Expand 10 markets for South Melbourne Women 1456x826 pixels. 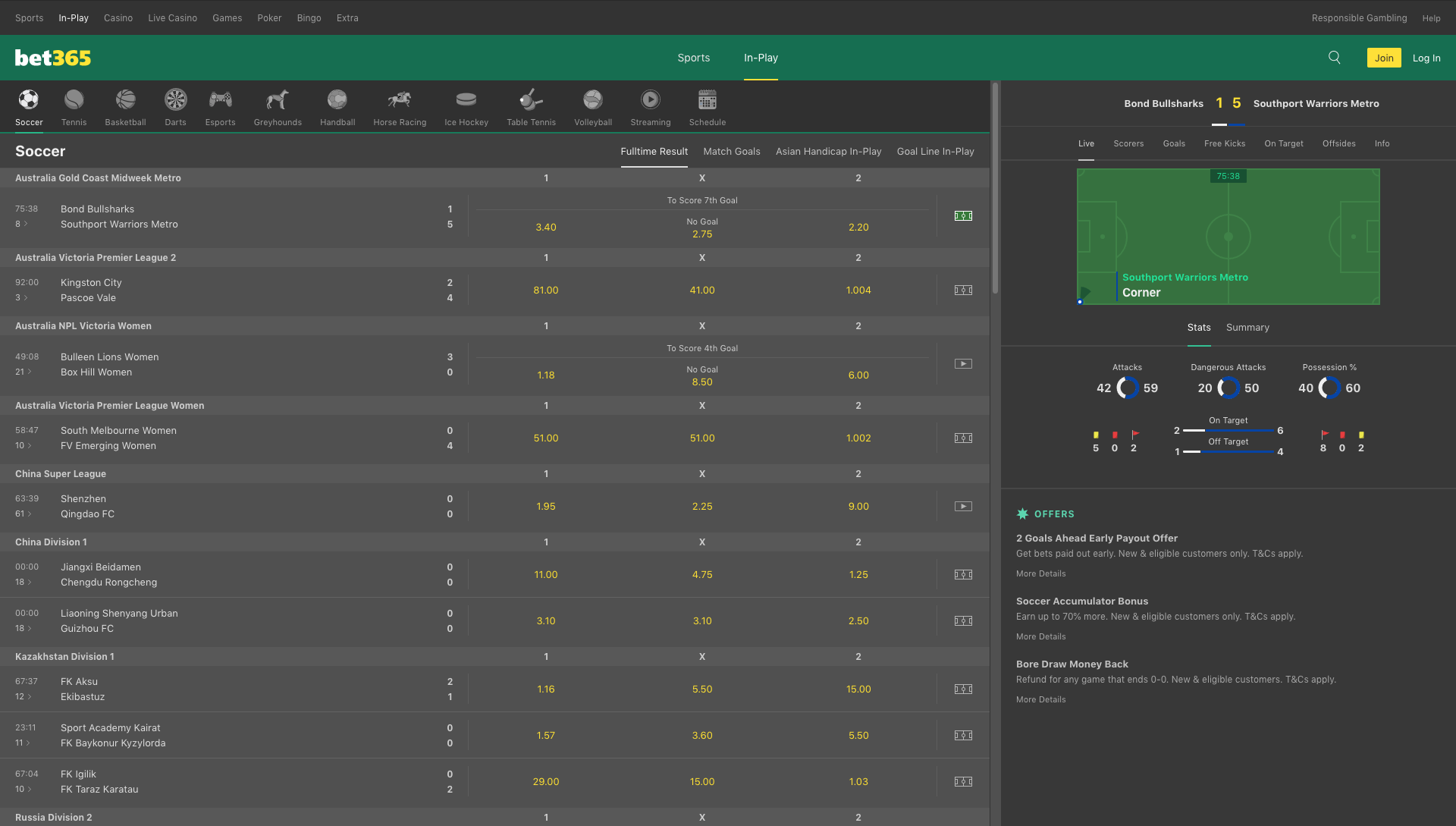(24, 445)
